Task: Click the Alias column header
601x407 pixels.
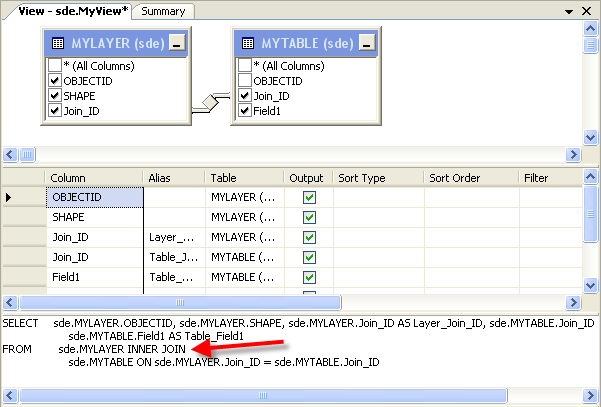Action: (174, 178)
